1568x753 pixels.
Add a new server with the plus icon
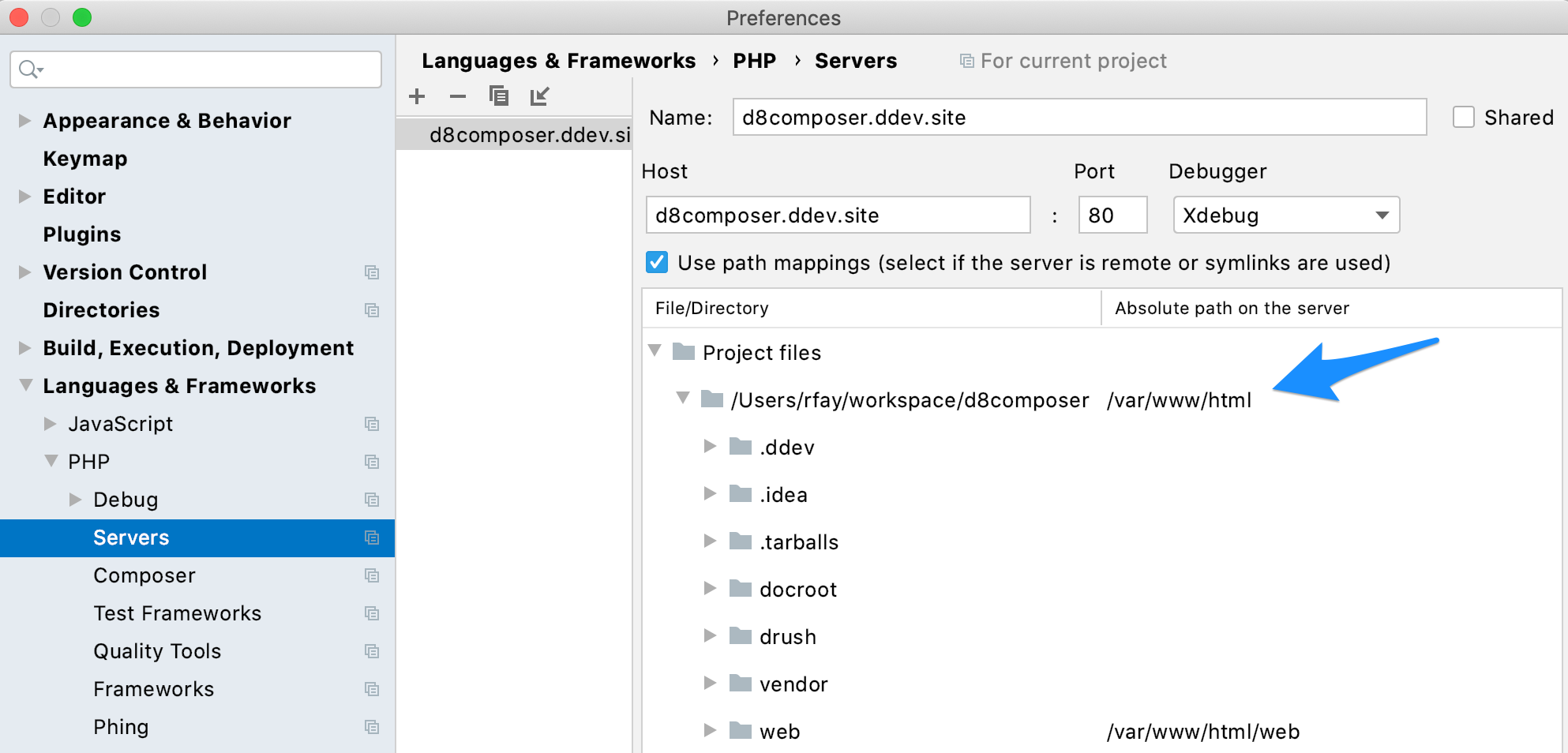point(417,96)
